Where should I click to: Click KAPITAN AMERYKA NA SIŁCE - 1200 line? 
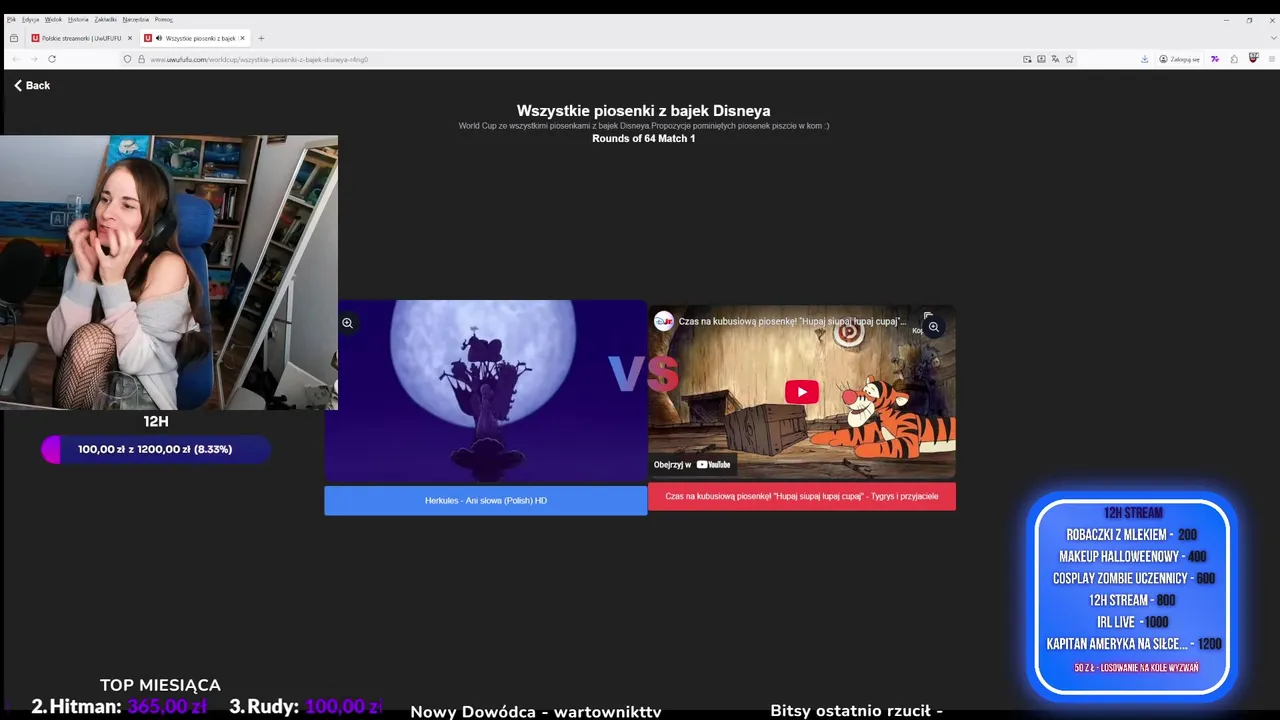(x=1133, y=644)
